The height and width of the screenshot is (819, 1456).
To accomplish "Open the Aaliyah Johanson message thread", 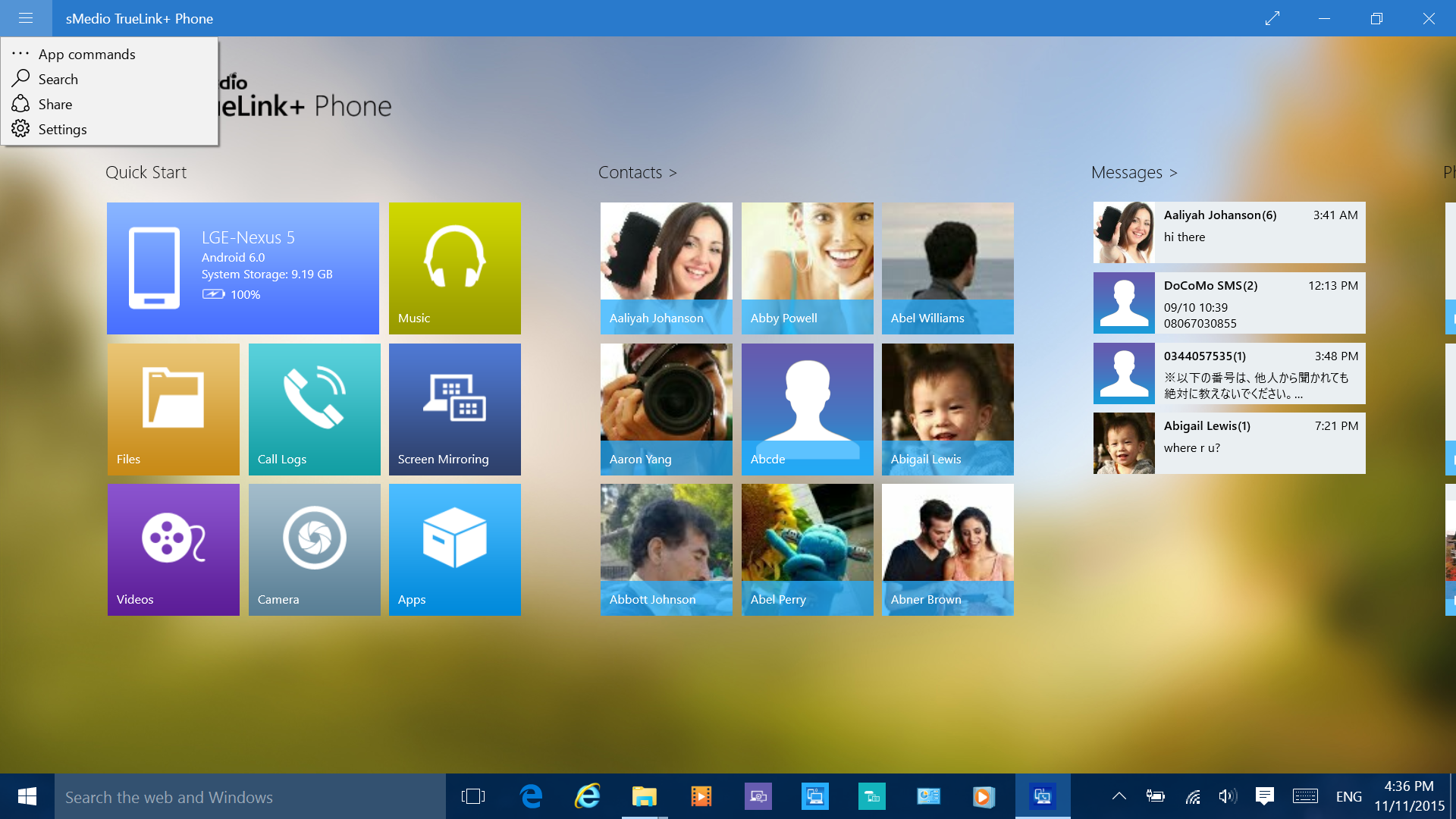I will 1228,232.
